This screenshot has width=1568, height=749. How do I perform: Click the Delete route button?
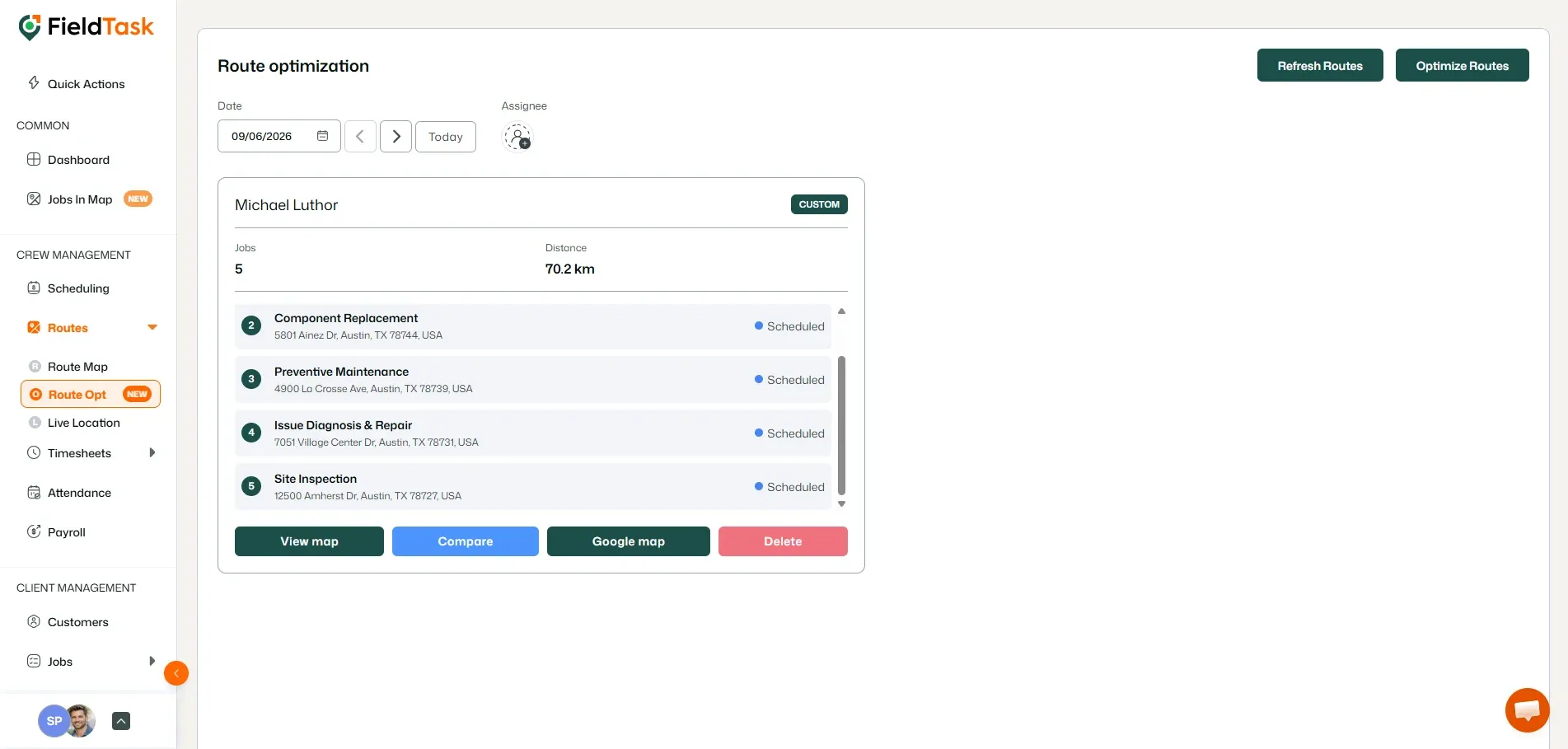(783, 541)
